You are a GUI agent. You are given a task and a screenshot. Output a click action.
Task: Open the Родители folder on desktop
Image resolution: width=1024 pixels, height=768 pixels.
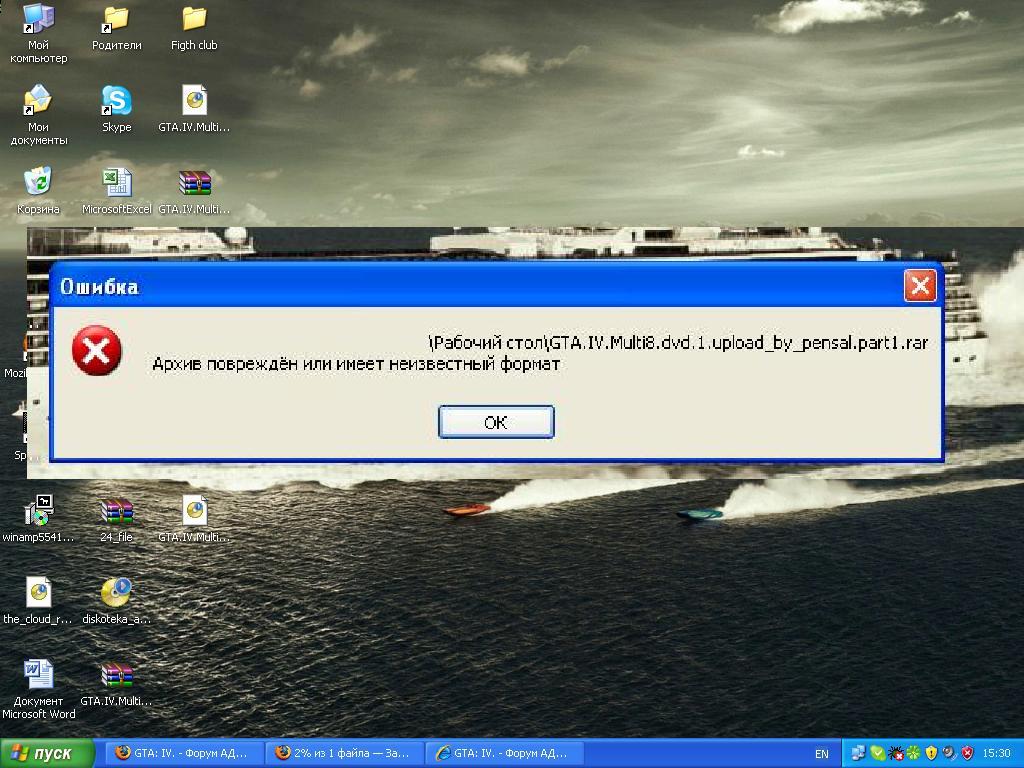(x=116, y=19)
